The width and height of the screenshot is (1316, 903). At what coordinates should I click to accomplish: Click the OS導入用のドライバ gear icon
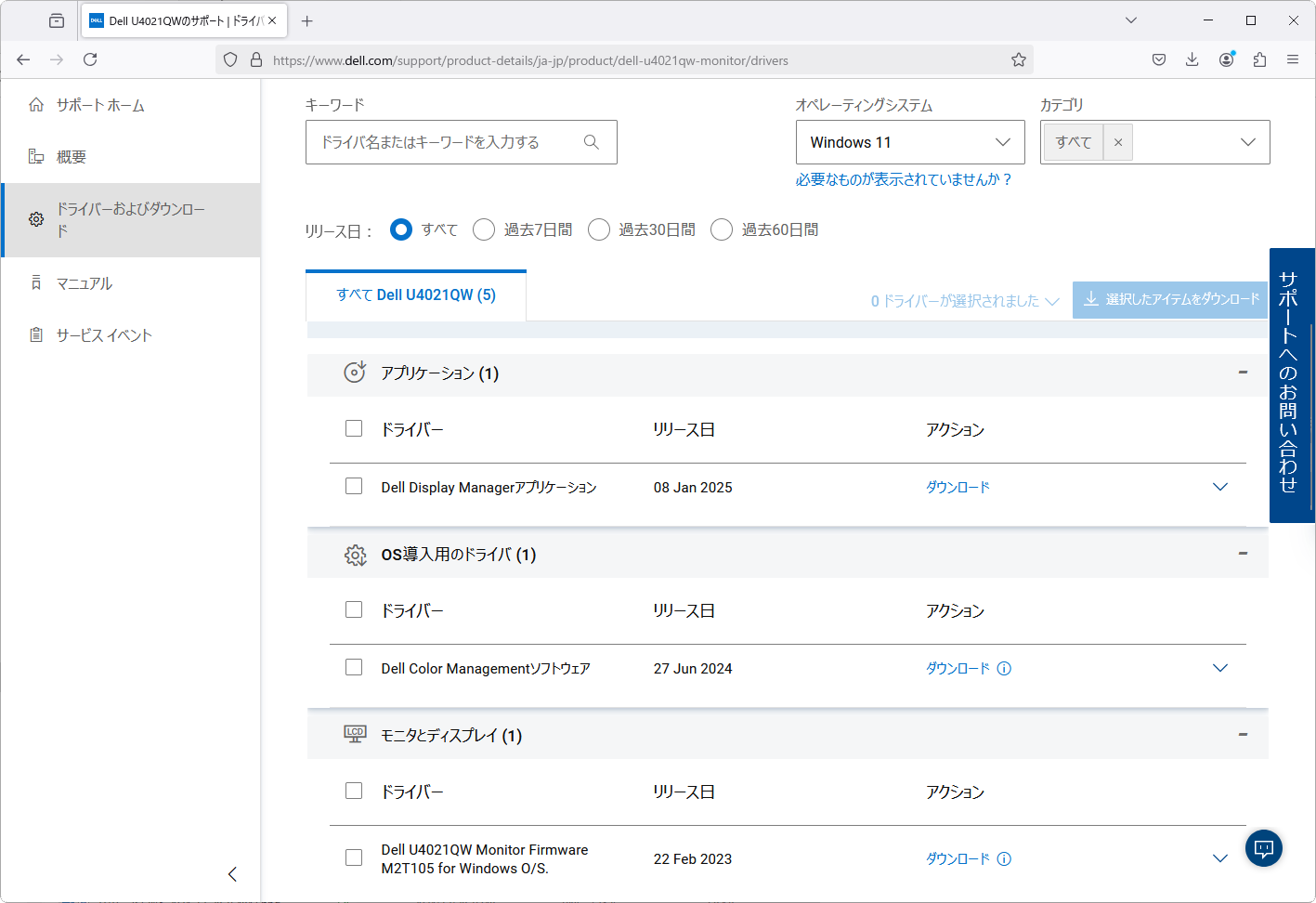(355, 555)
